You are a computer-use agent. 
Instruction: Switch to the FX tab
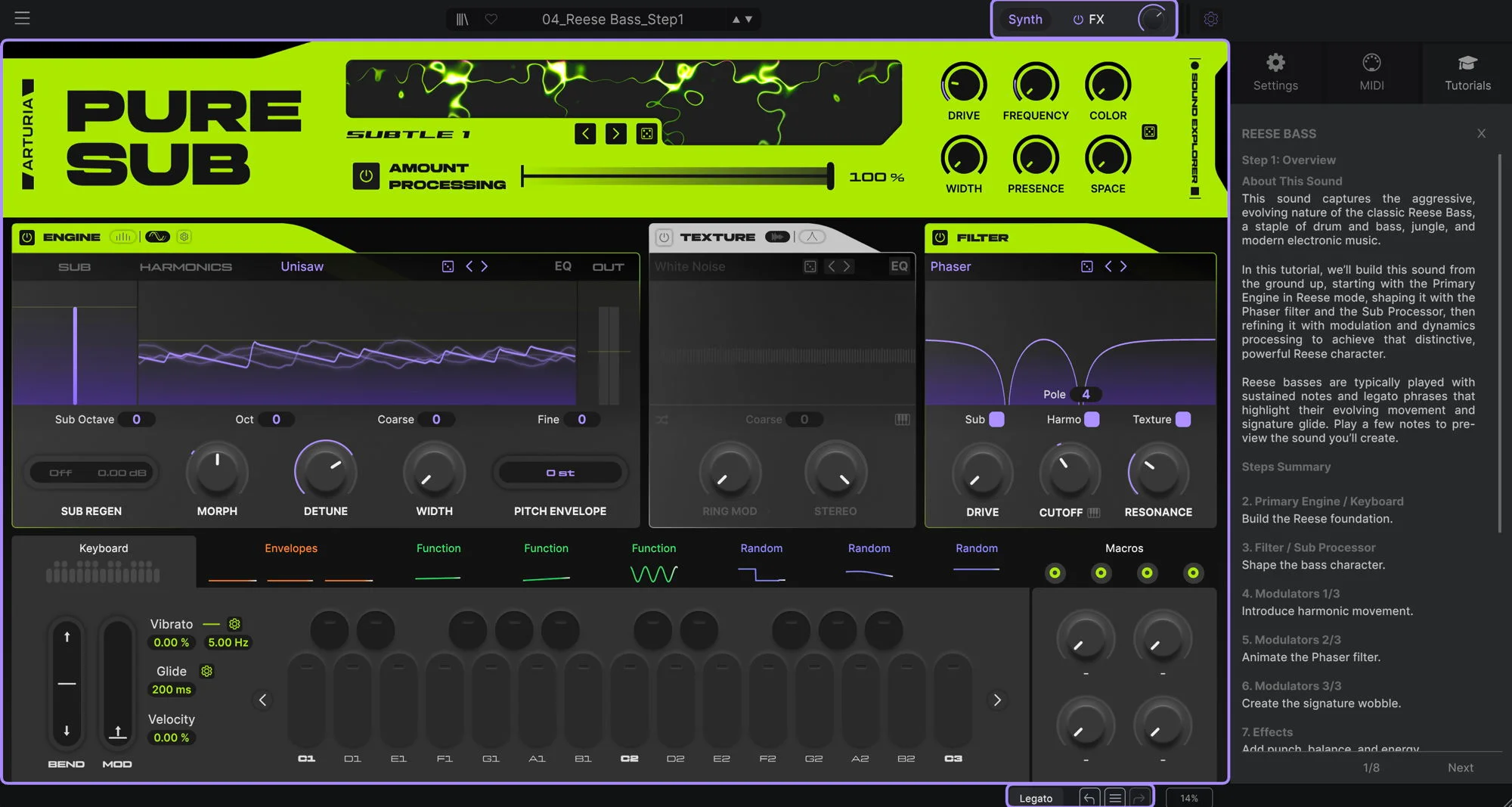1089,20
